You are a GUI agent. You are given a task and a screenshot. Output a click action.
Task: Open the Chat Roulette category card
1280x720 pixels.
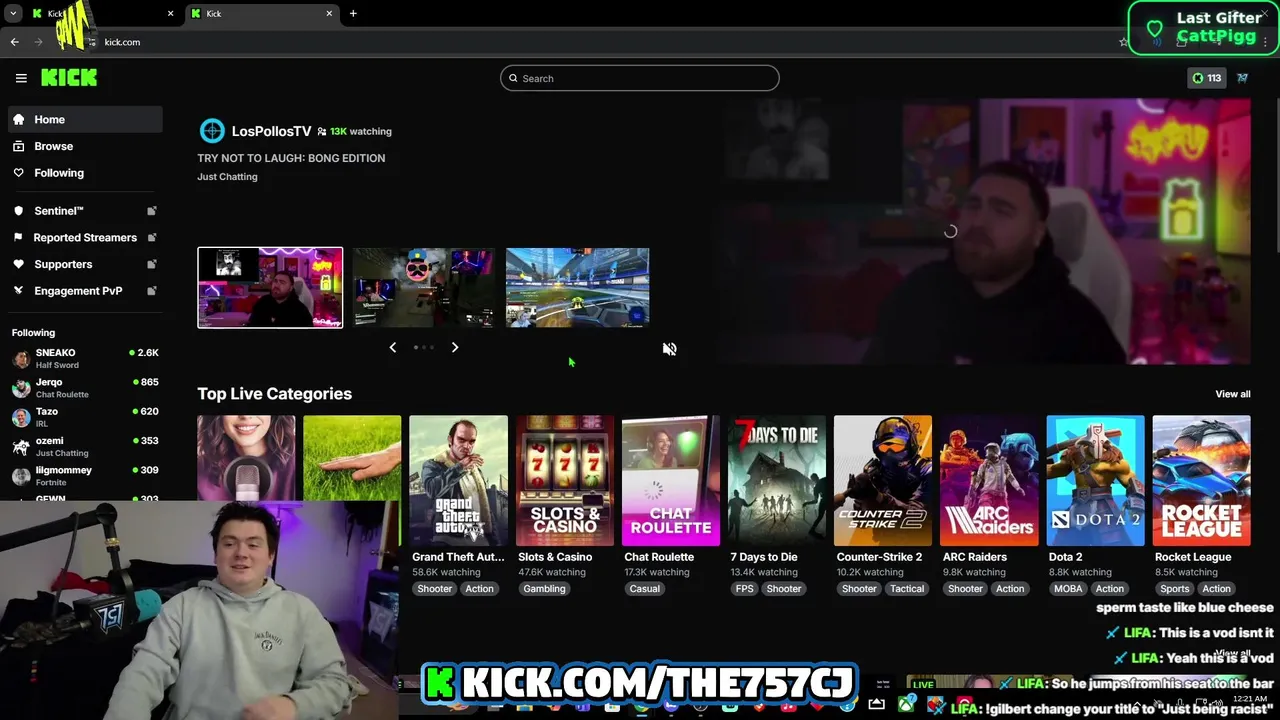pyautogui.click(x=671, y=481)
